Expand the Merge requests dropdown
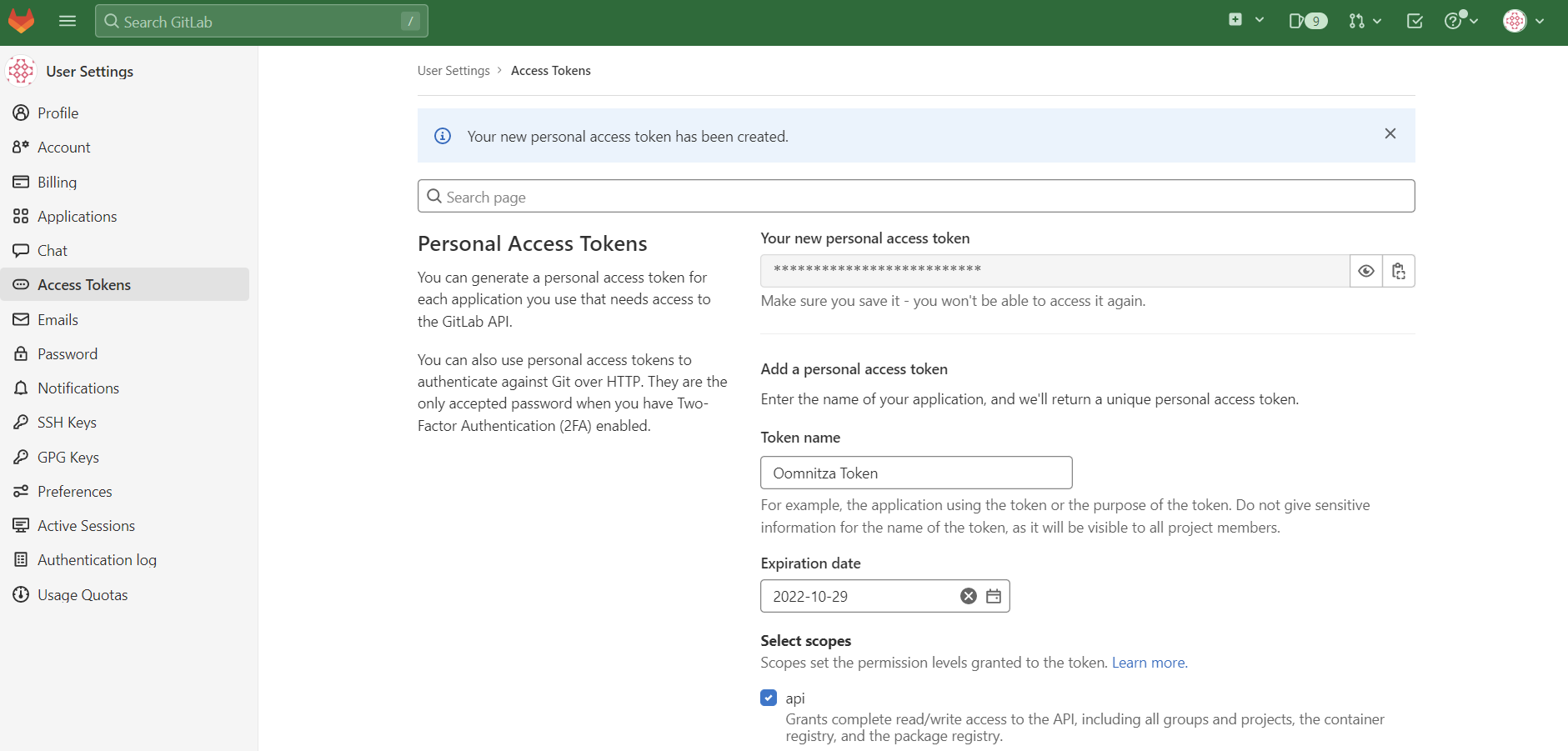 [1364, 21]
